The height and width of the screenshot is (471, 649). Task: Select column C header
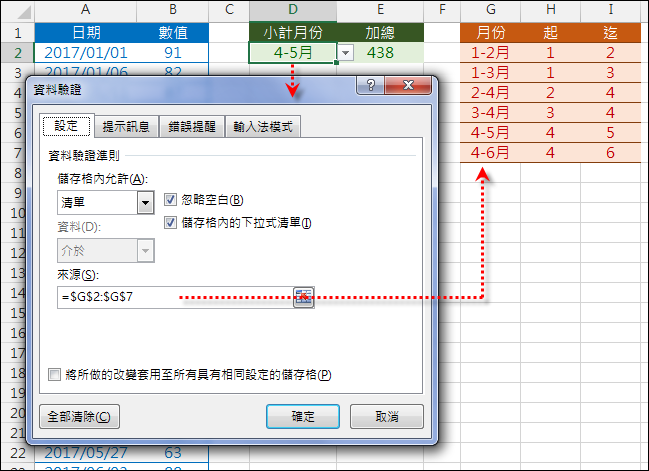(x=229, y=10)
